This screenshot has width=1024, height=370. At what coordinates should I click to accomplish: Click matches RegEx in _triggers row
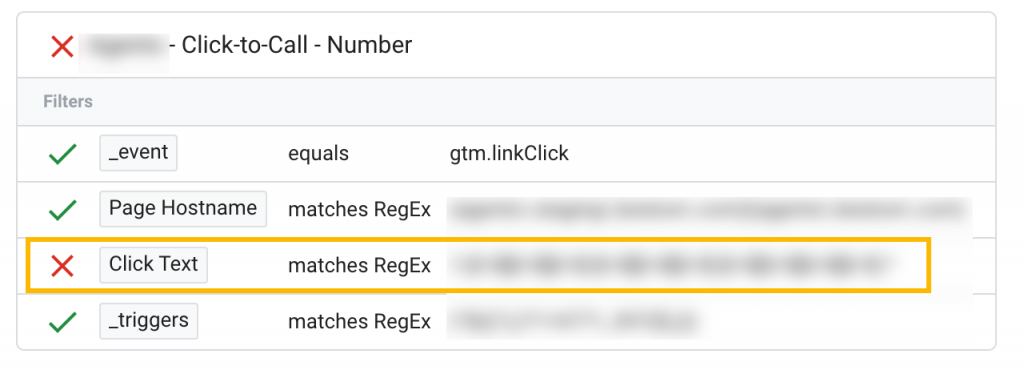[x=360, y=322]
